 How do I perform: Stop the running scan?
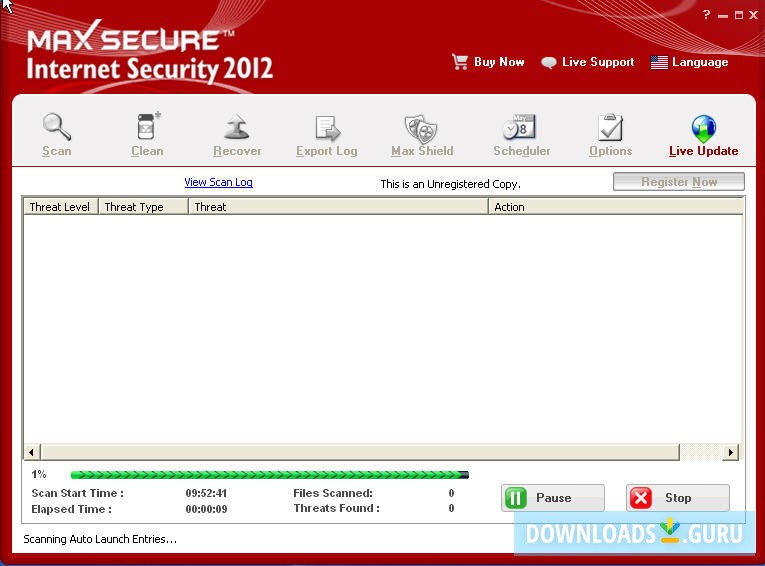[x=678, y=498]
